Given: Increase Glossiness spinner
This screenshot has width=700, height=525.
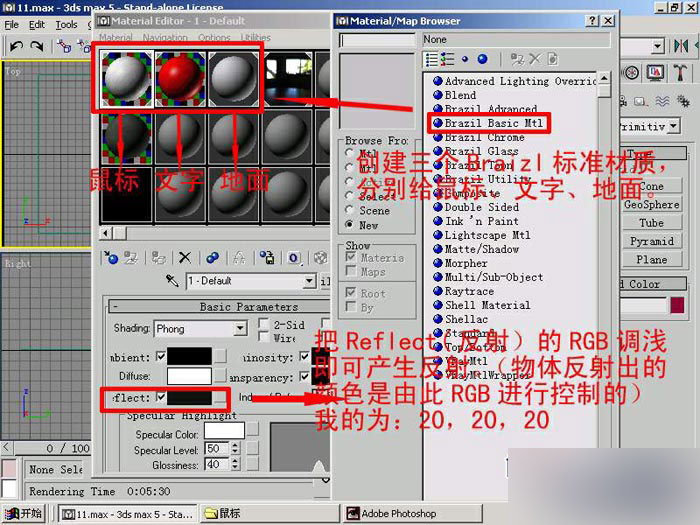Looking at the screenshot, I should point(235,461).
